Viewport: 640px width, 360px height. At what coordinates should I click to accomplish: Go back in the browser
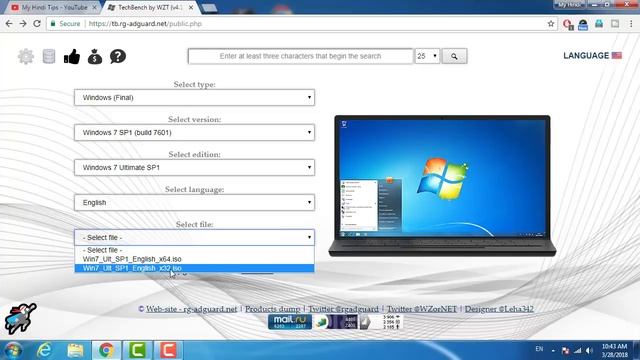tap(9, 24)
